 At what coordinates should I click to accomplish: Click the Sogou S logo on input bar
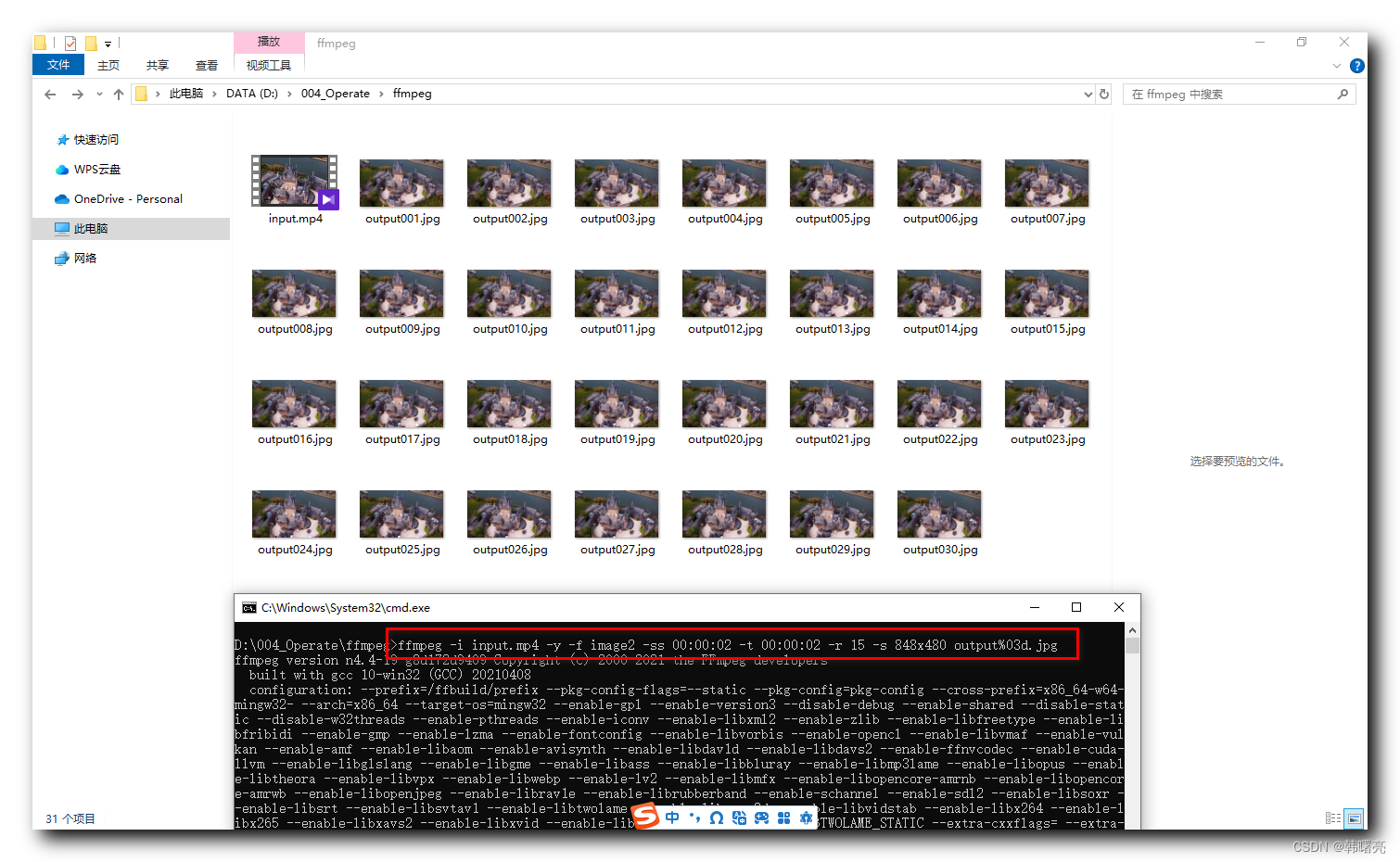[x=645, y=817]
